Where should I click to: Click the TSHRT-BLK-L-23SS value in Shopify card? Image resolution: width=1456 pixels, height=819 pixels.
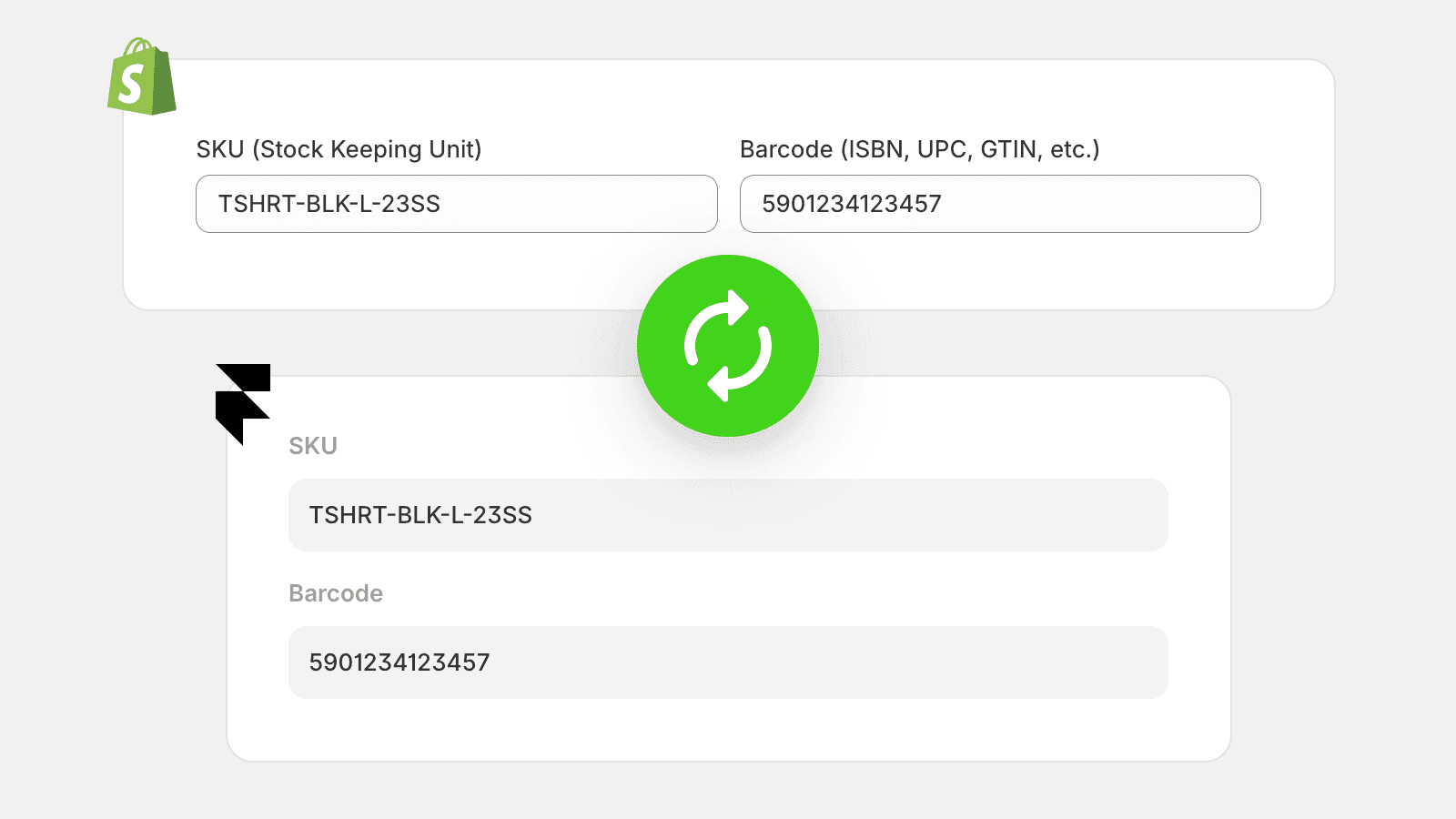[329, 204]
